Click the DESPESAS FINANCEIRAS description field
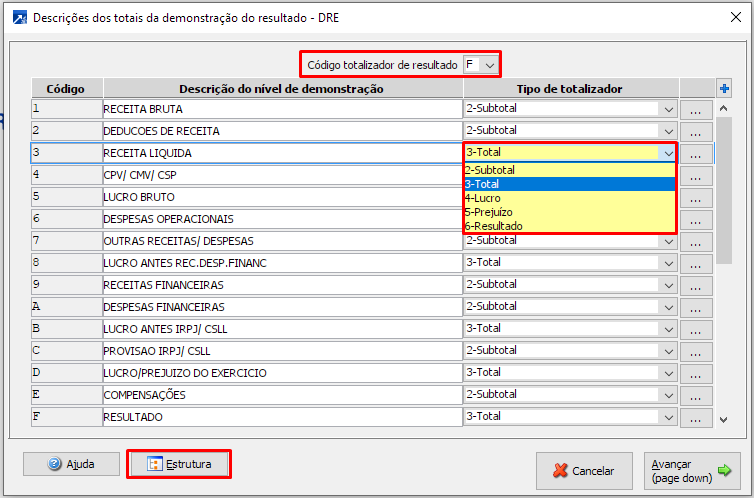This screenshot has width=754, height=498. tap(281, 307)
